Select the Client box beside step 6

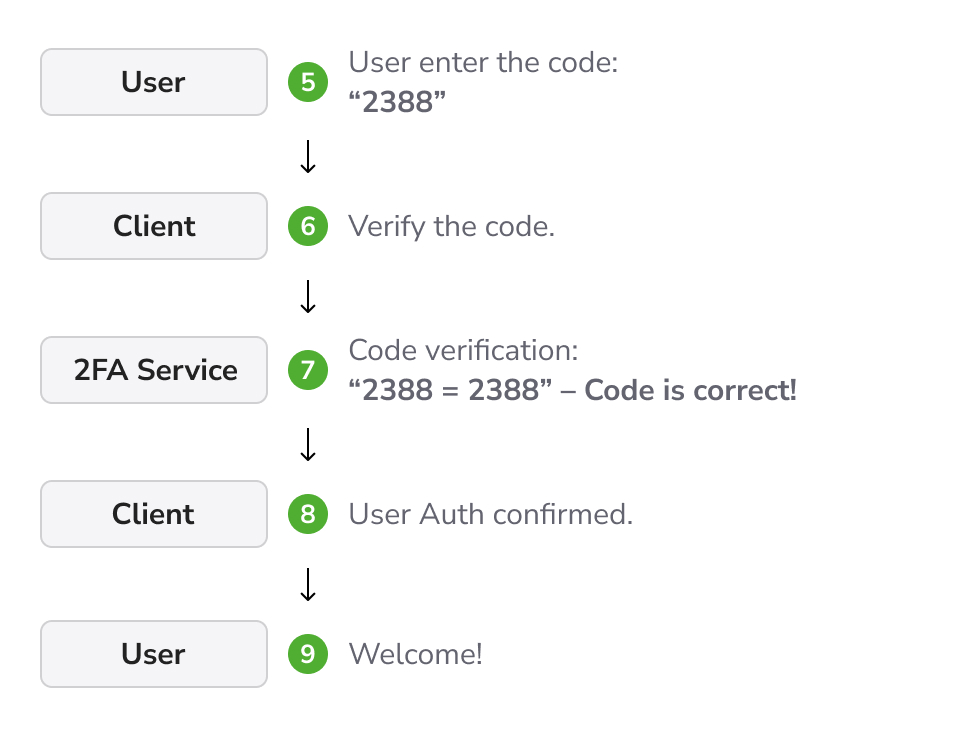point(154,226)
